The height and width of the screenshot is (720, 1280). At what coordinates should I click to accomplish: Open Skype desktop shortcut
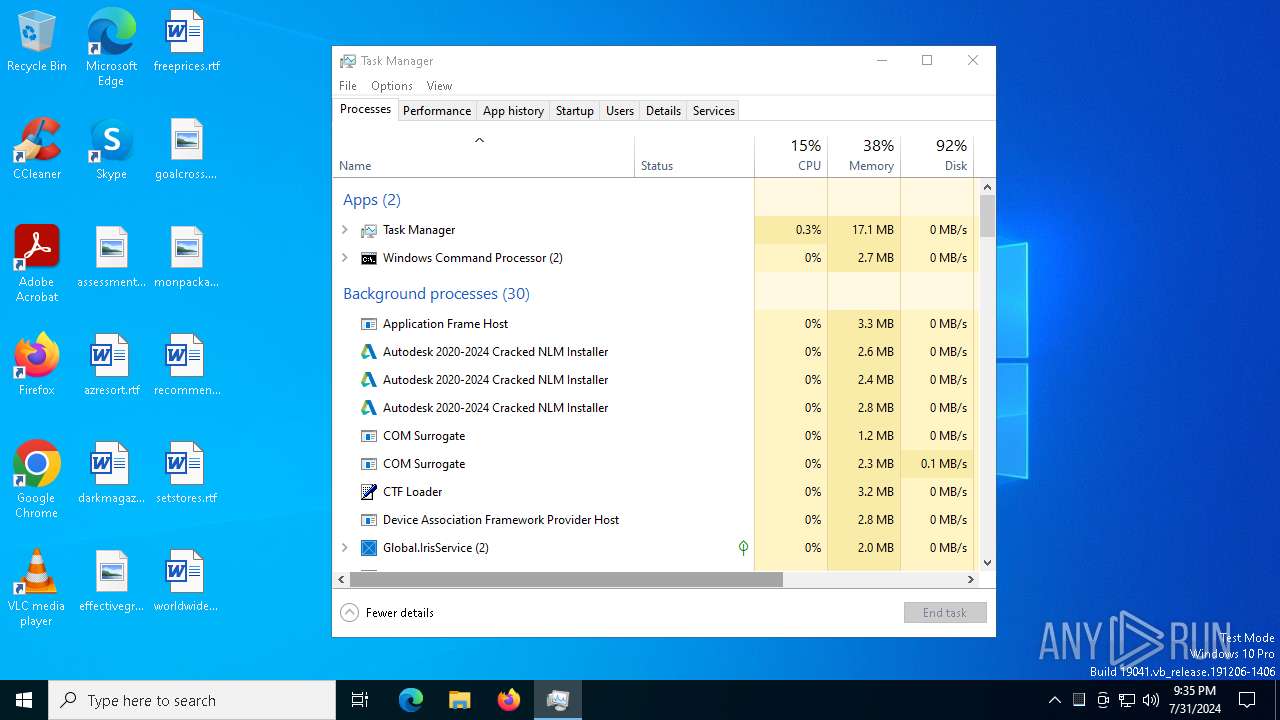(111, 149)
